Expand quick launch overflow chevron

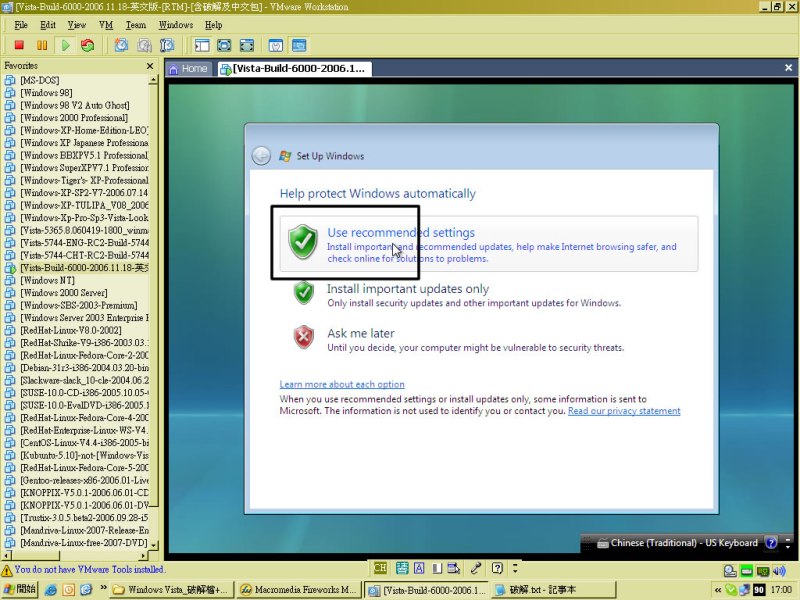104,588
